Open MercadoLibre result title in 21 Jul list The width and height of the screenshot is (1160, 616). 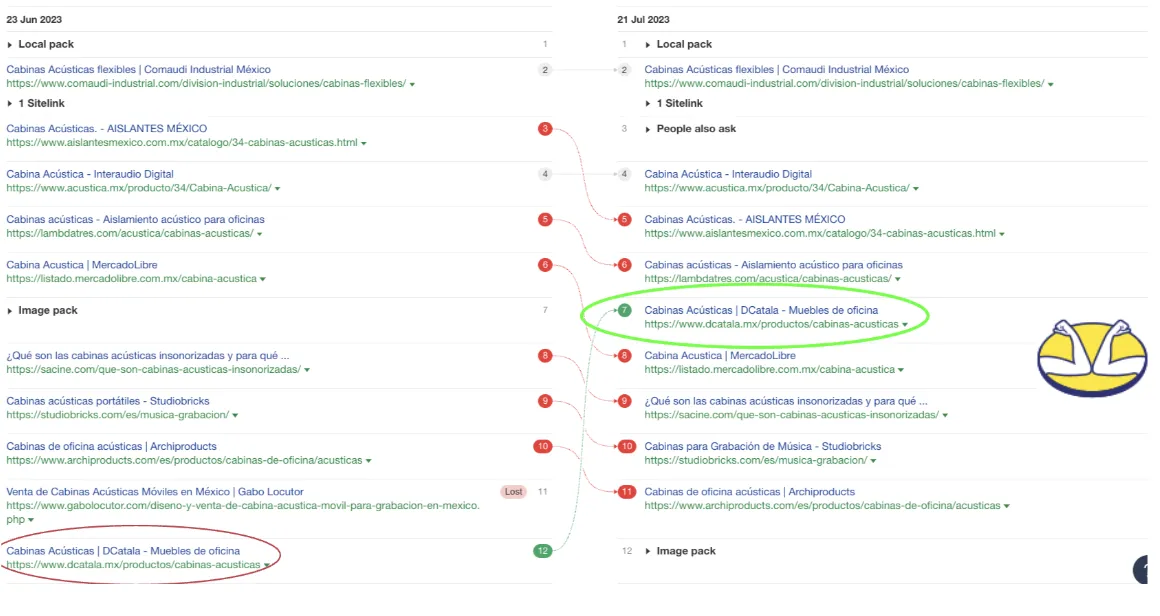(x=720, y=356)
